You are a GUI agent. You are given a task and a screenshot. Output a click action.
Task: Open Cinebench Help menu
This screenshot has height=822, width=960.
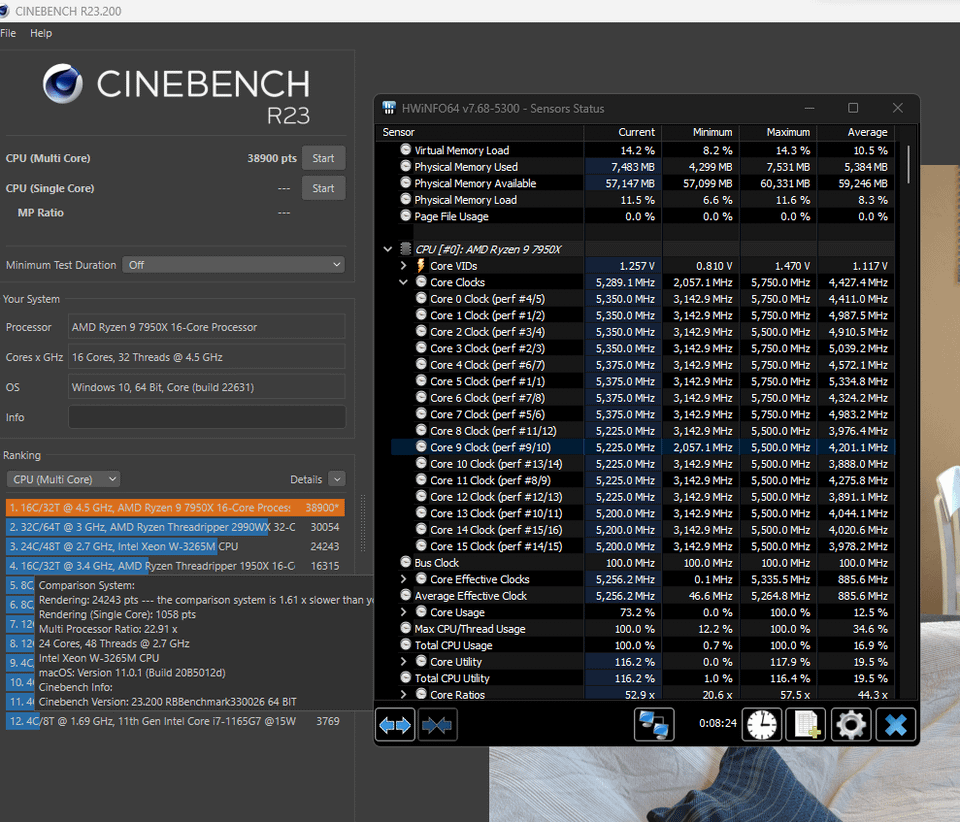[x=41, y=33]
